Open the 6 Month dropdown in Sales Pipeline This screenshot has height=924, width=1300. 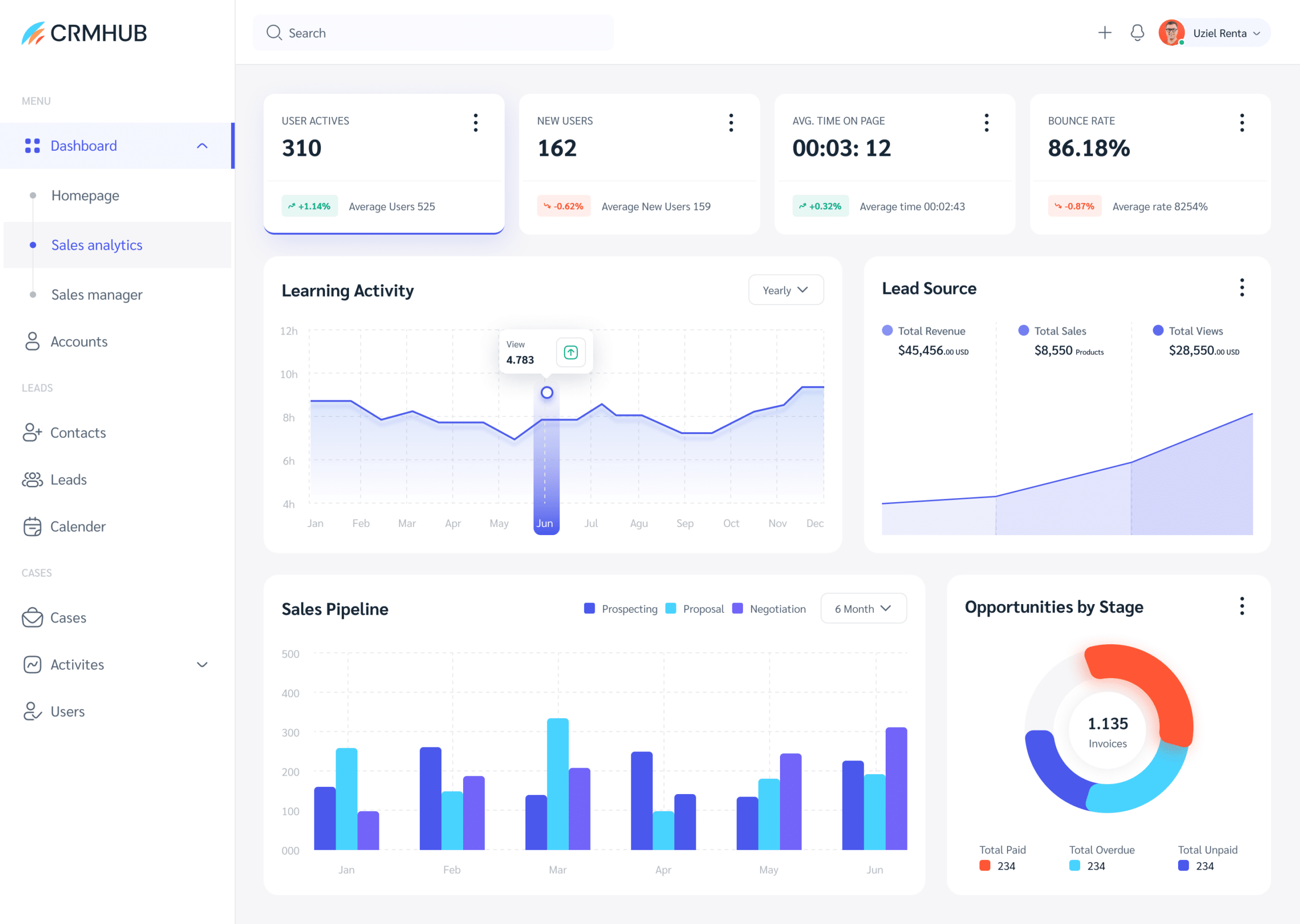point(862,608)
